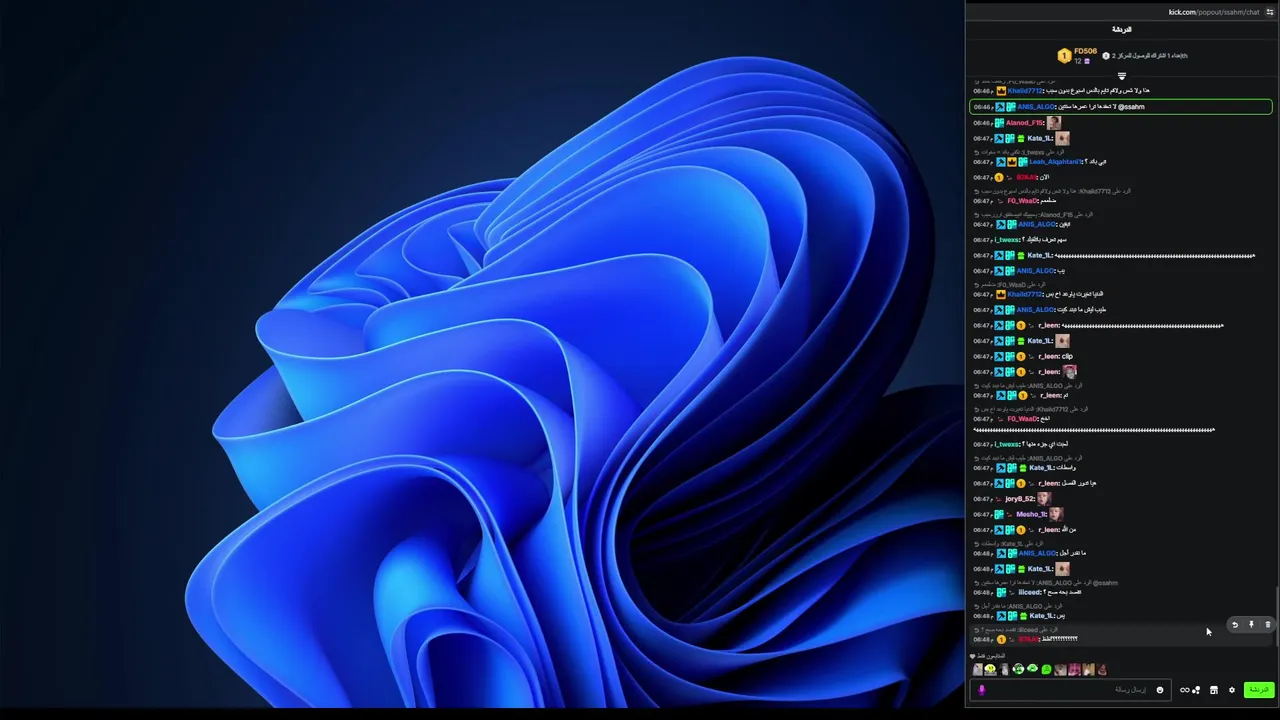Click the heart subscribers-only label above emotes
The image size is (1280, 720).
tap(988, 656)
